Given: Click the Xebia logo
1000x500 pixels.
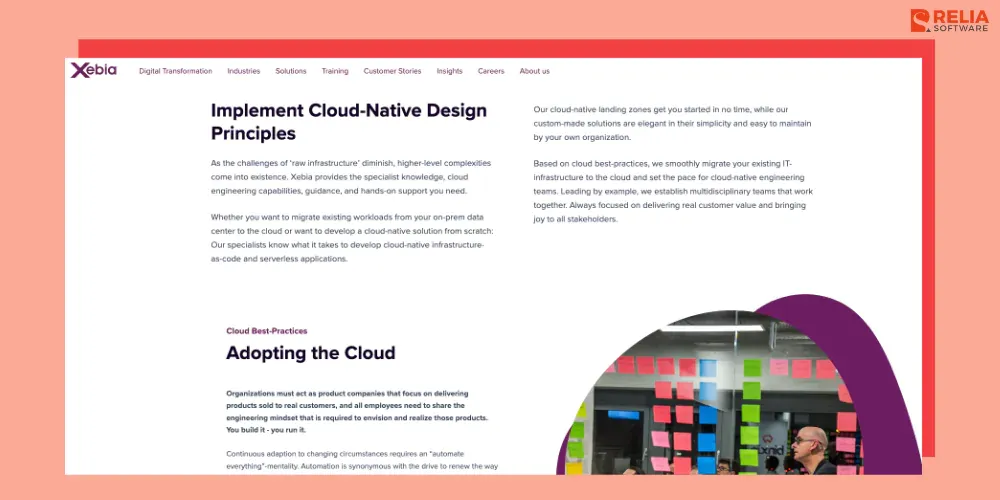Looking at the screenshot, I should coord(94,70).
